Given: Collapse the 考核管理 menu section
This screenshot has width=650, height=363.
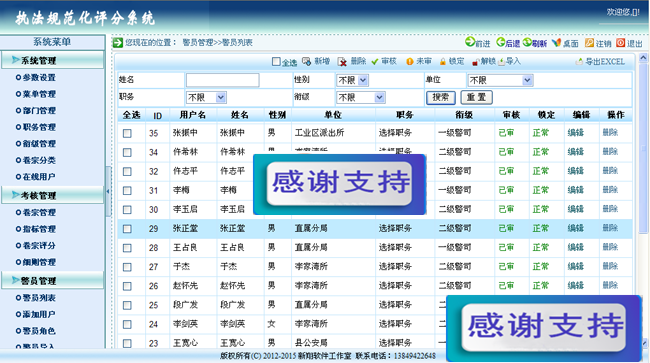Looking at the screenshot, I should (x=53, y=195).
